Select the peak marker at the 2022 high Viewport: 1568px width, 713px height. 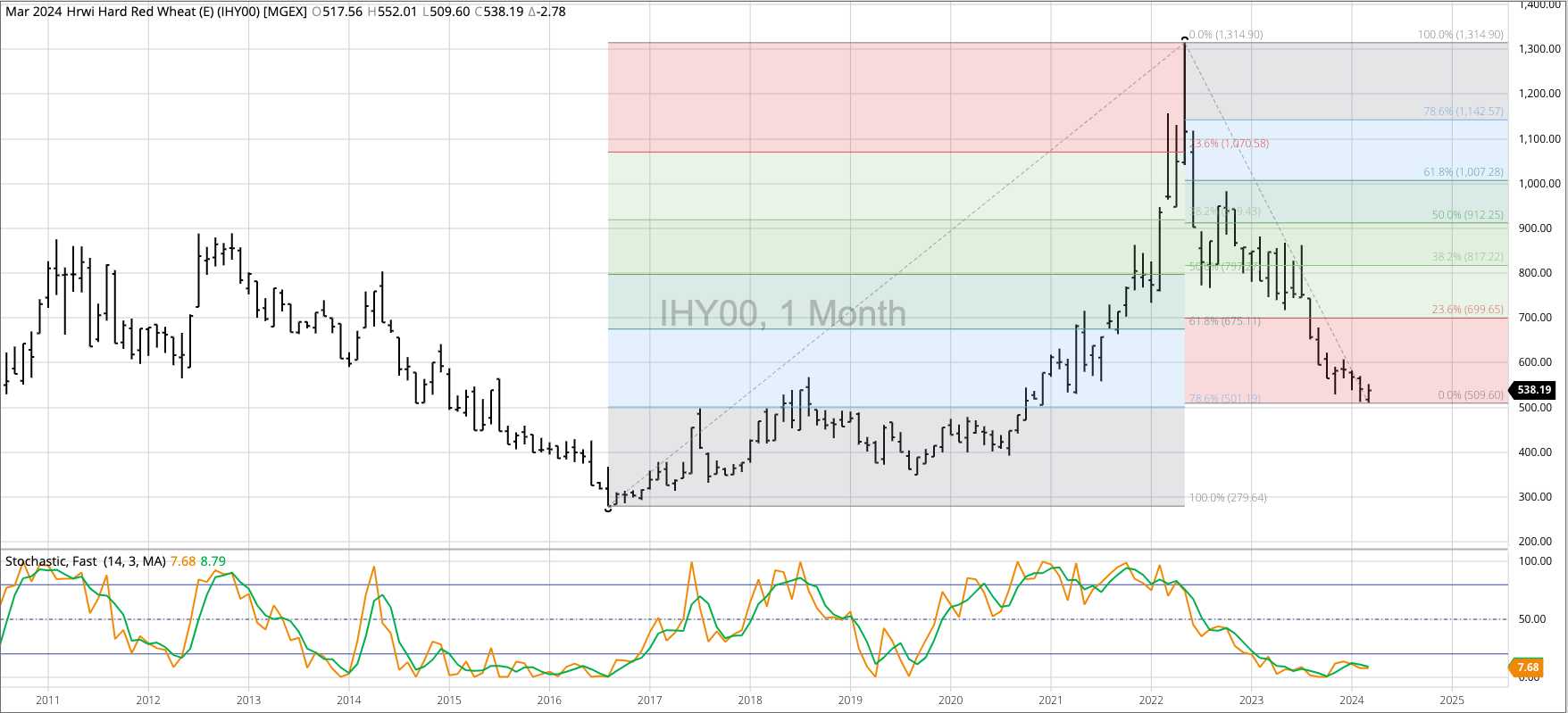point(1185,38)
